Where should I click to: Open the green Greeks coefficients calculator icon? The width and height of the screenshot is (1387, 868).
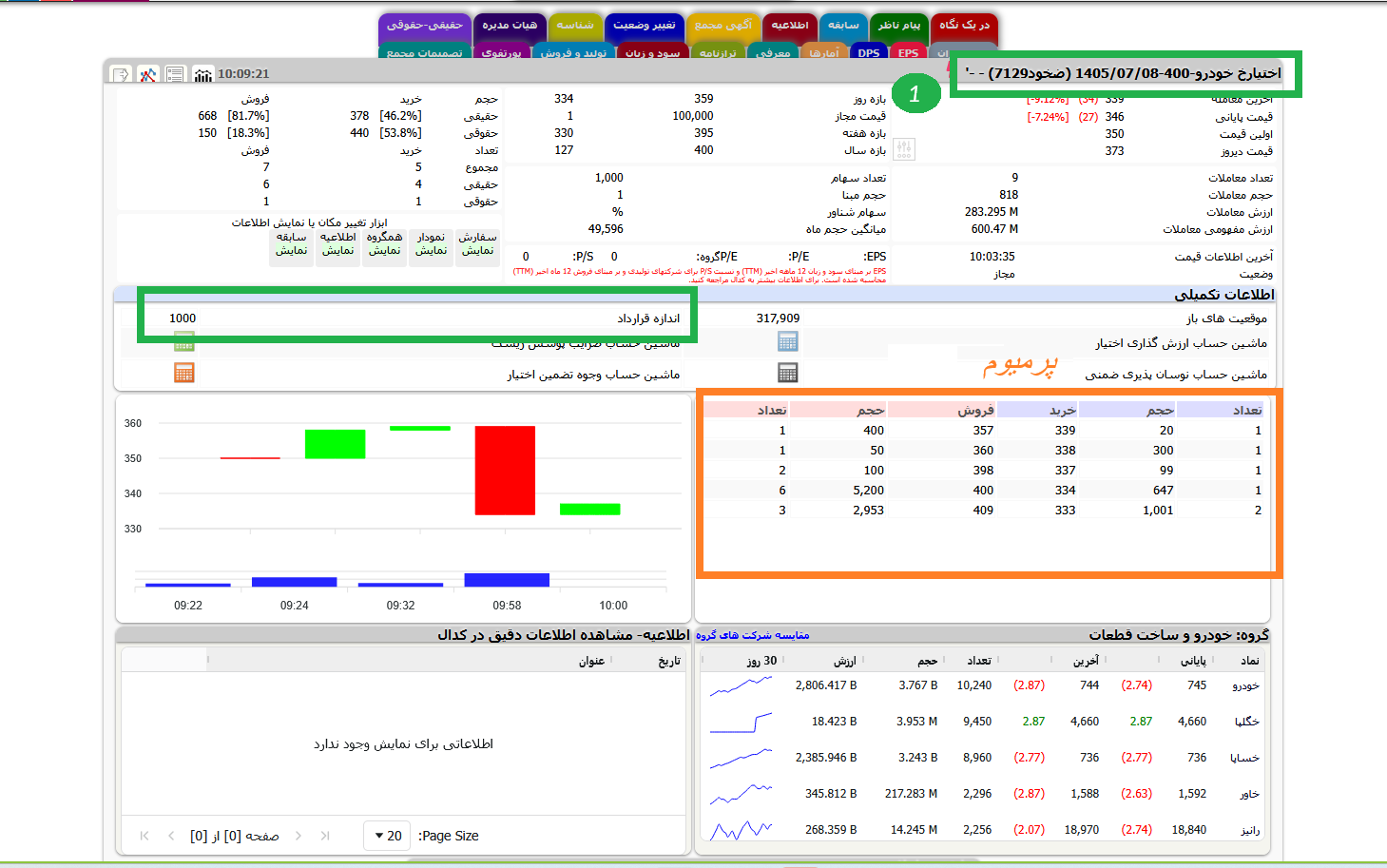click(184, 343)
